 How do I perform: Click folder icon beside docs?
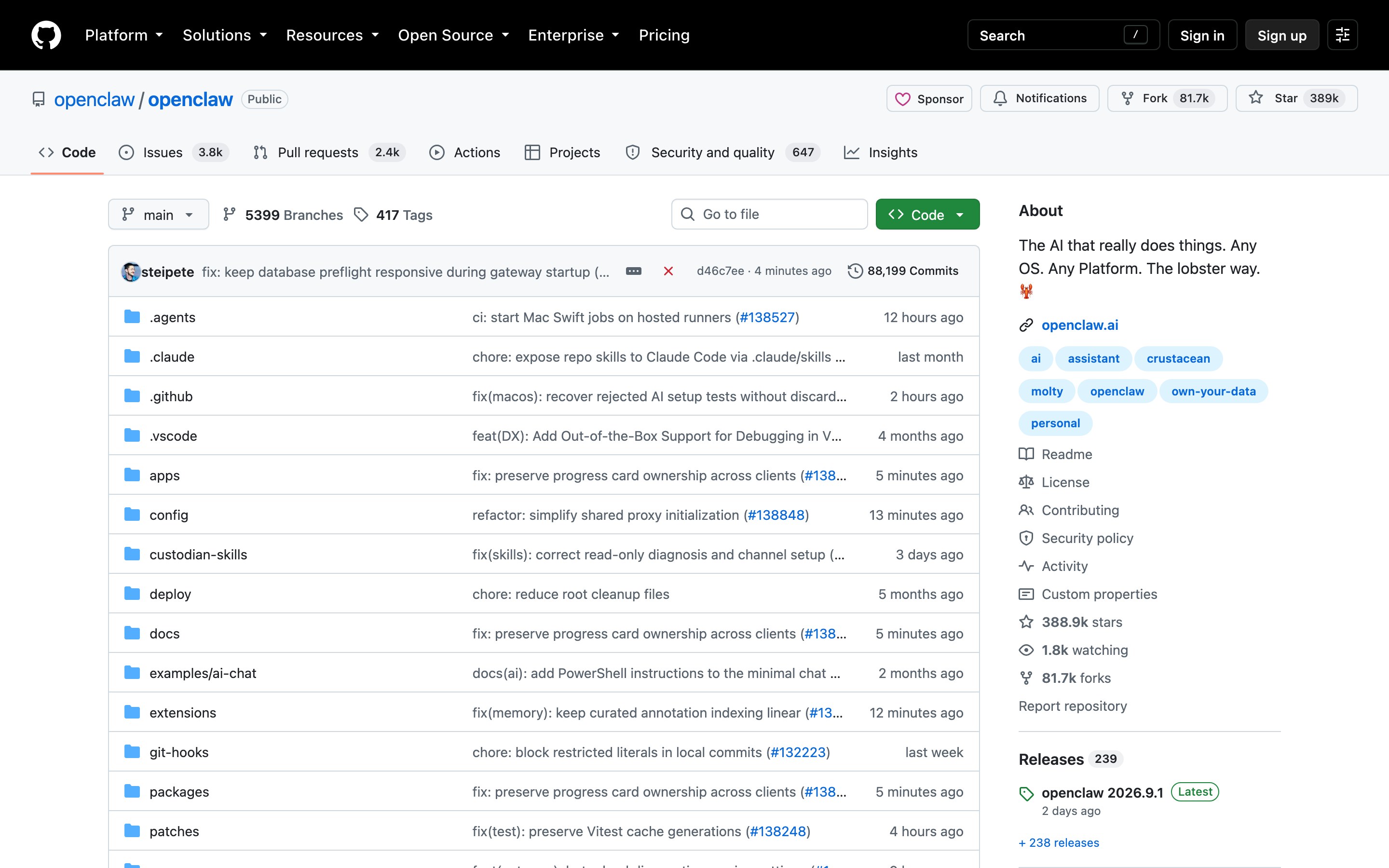coord(132,633)
